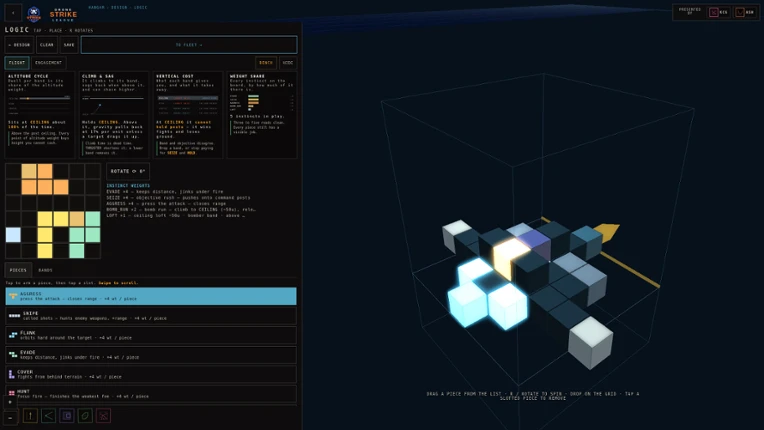Click the glowing yellow cube in the 3D view
764x430 pixels.
coord(509,257)
